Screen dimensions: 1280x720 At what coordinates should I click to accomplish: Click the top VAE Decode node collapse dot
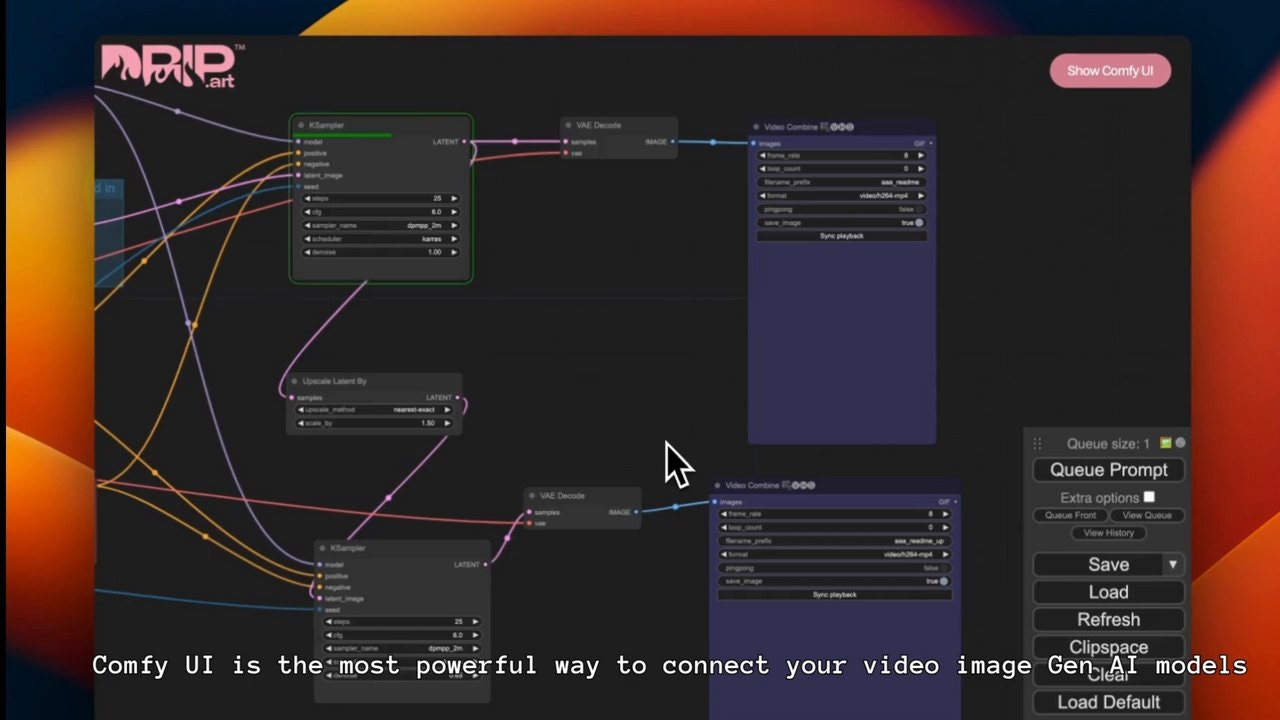click(x=569, y=126)
